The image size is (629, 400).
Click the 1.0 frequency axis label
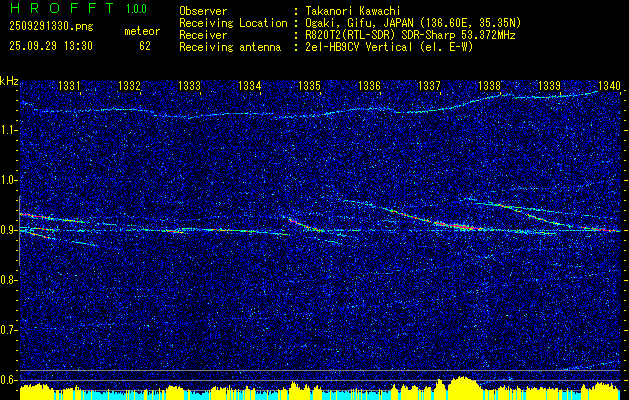[x=8, y=180]
